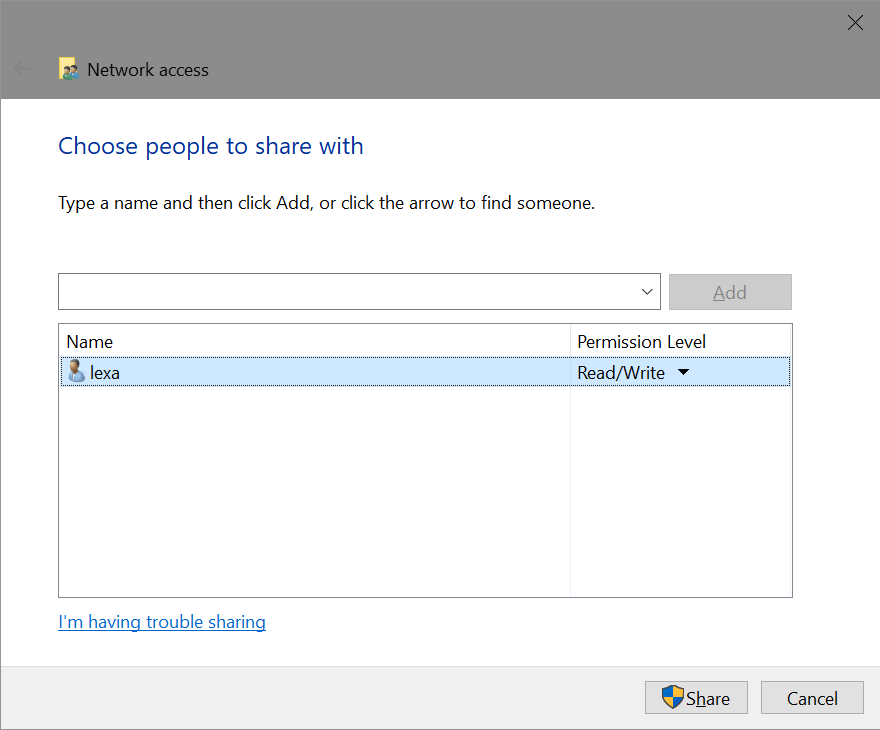
Task: Click the Share button label
Action: pyautogui.click(x=708, y=699)
